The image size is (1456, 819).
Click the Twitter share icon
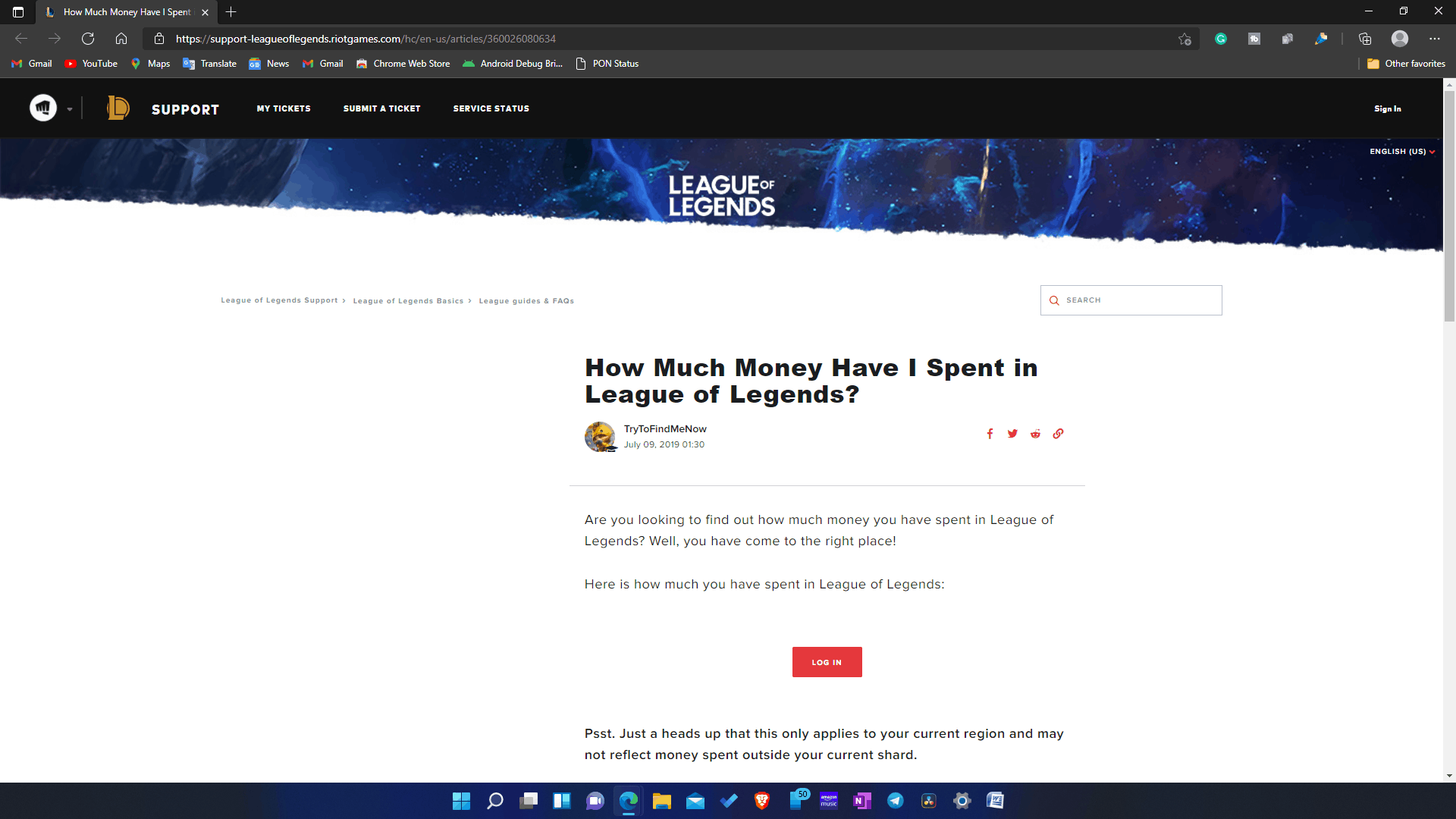[1012, 433]
